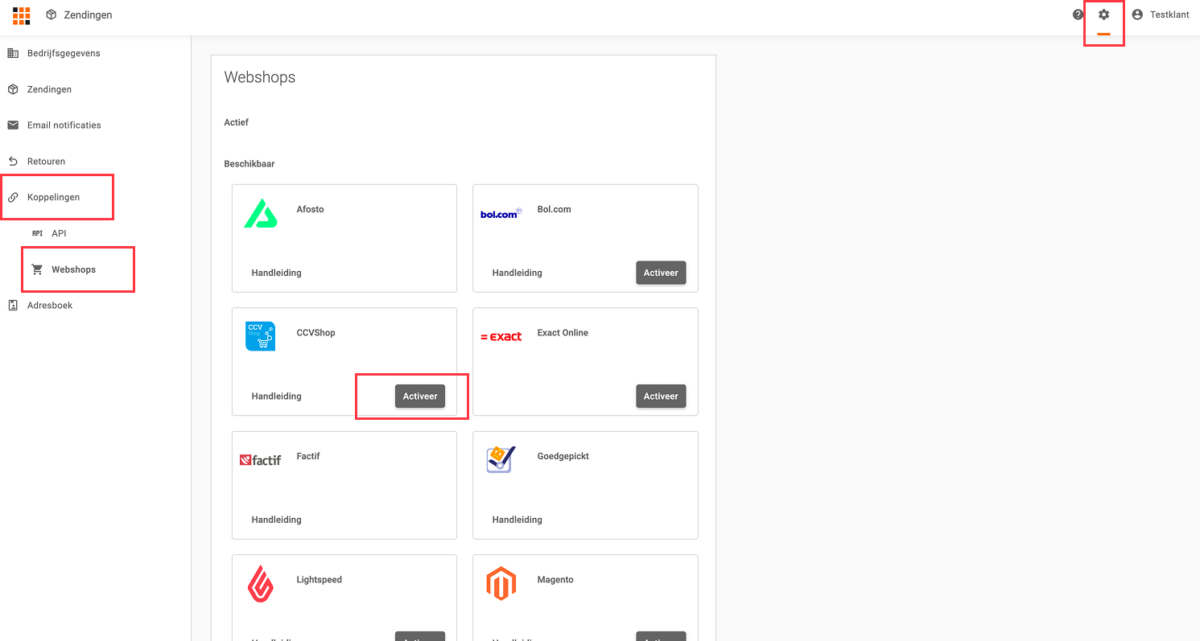
Task: Open the API submenu item
Action: pos(58,233)
